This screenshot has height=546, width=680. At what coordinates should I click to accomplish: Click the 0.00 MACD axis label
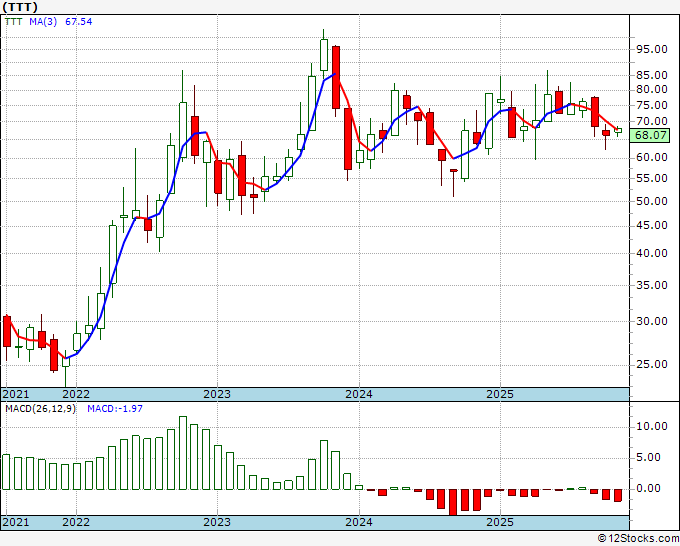(x=650, y=489)
